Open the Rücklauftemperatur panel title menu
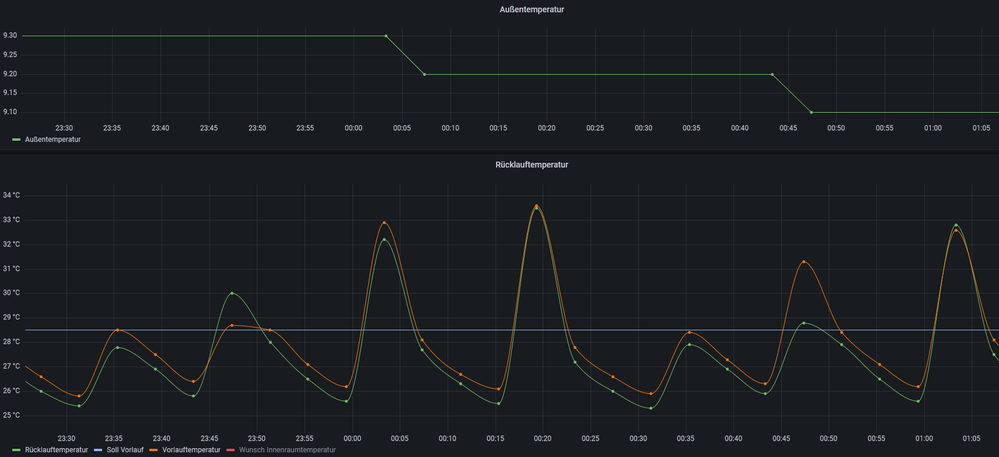The width and height of the screenshot is (999, 457). (x=531, y=164)
